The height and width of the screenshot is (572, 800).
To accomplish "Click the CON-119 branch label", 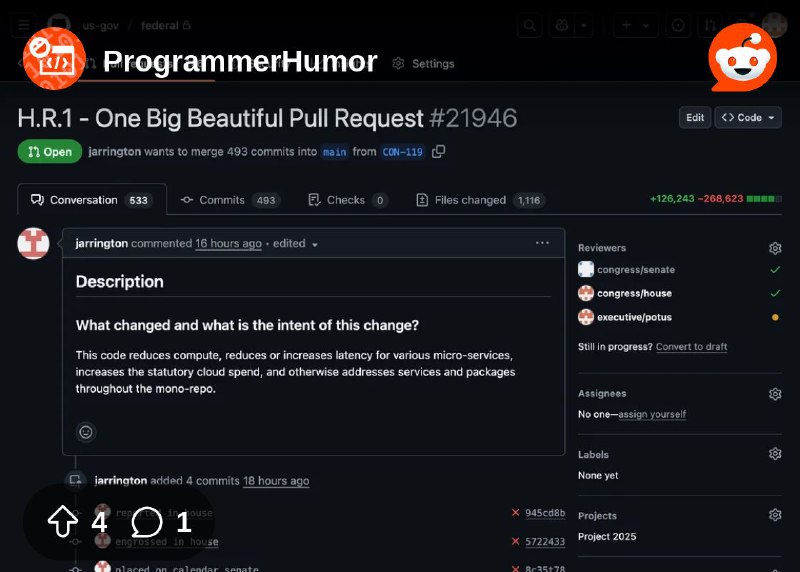I will point(403,152).
